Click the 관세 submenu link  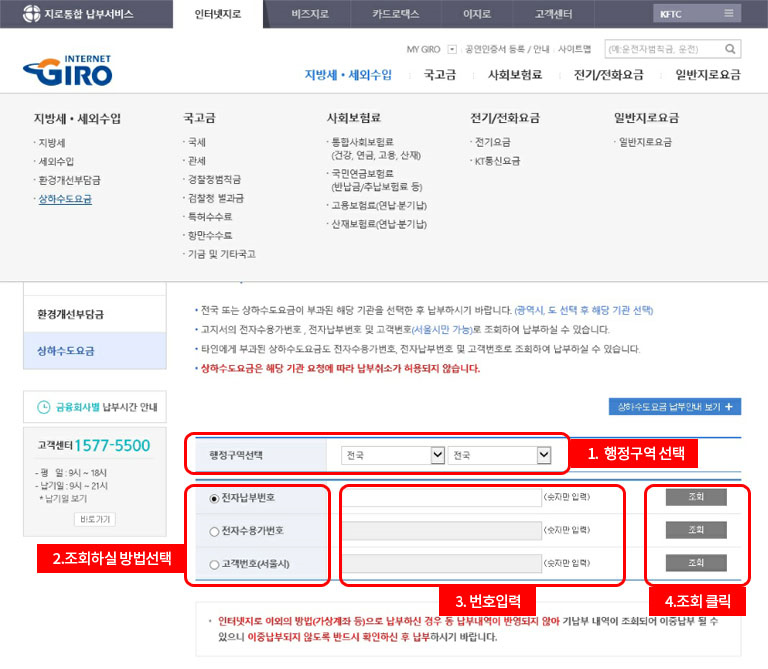point(197,161)
